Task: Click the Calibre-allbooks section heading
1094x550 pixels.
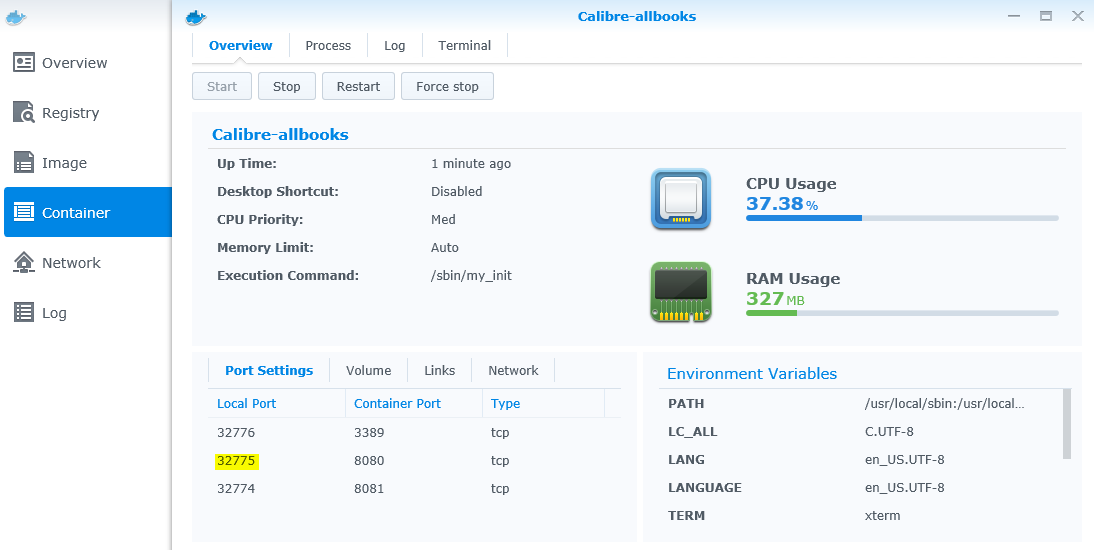Action: point(280,135)
